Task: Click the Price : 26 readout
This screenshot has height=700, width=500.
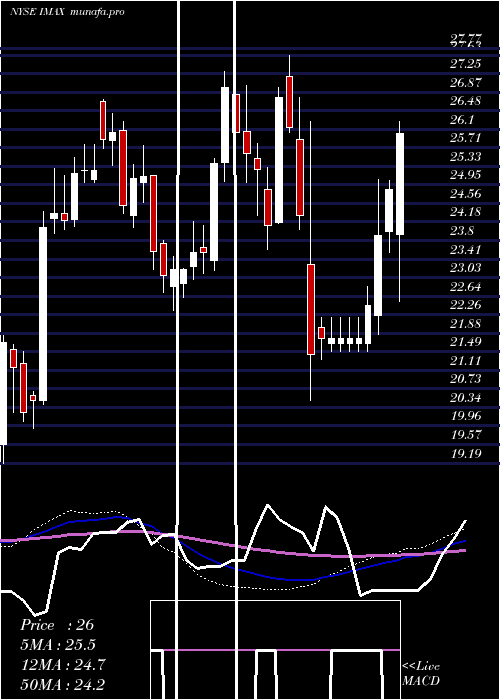Action: [x=57, y=625]
